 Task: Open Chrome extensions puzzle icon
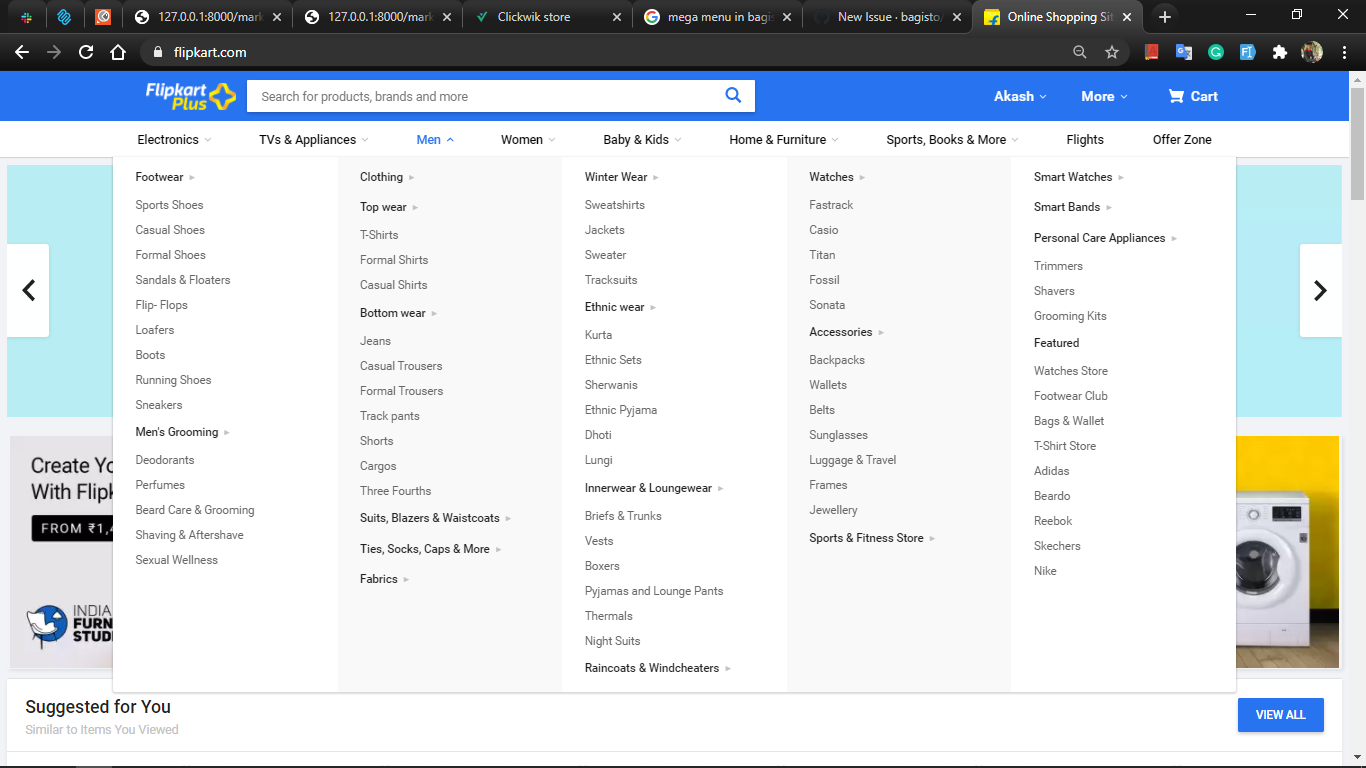[1279, 52]
